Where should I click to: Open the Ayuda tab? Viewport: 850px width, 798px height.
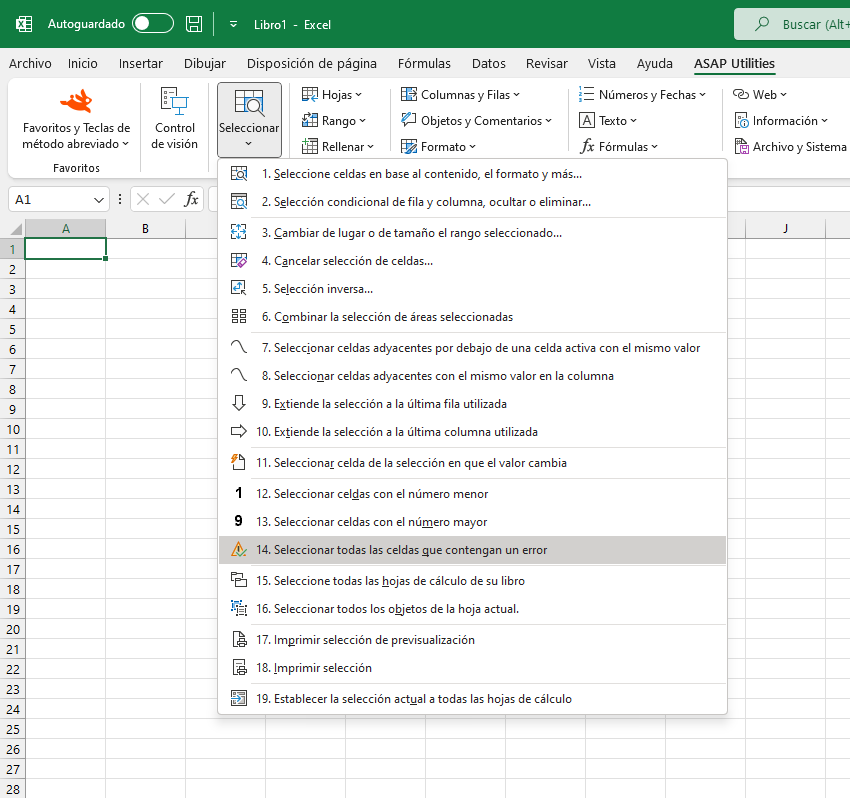654,63
